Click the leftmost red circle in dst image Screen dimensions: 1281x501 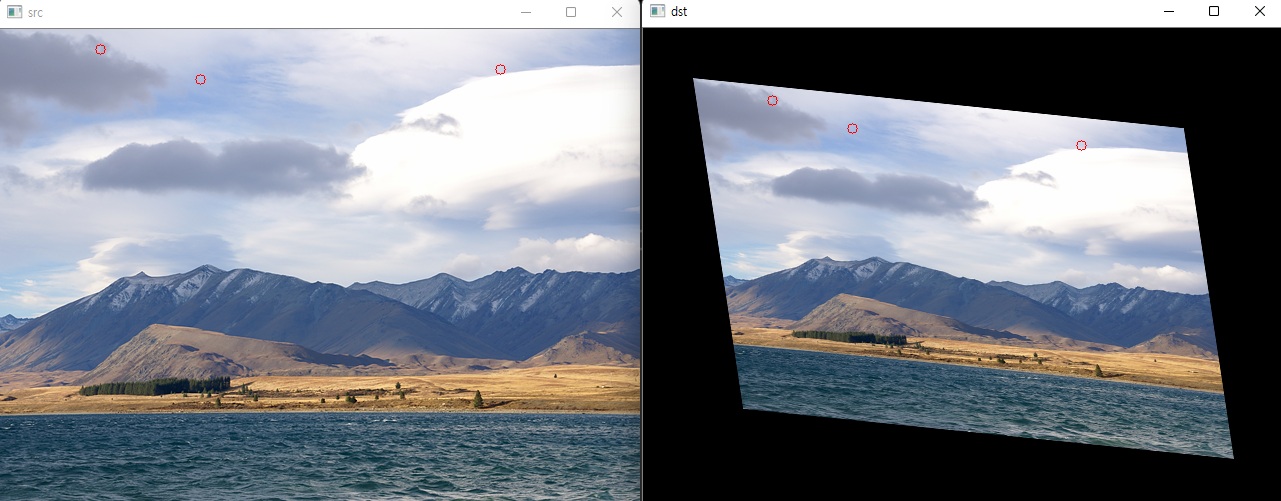772,100
